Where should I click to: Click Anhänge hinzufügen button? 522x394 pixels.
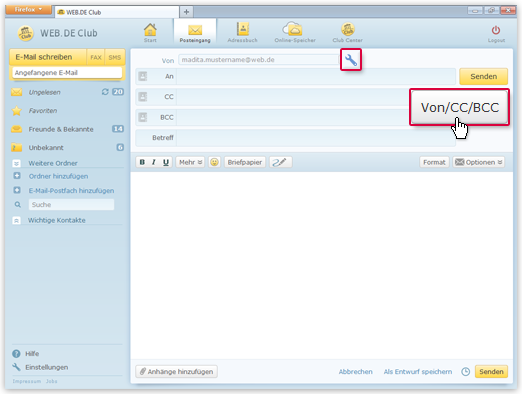pyautogui.click(x=177, y=371)
